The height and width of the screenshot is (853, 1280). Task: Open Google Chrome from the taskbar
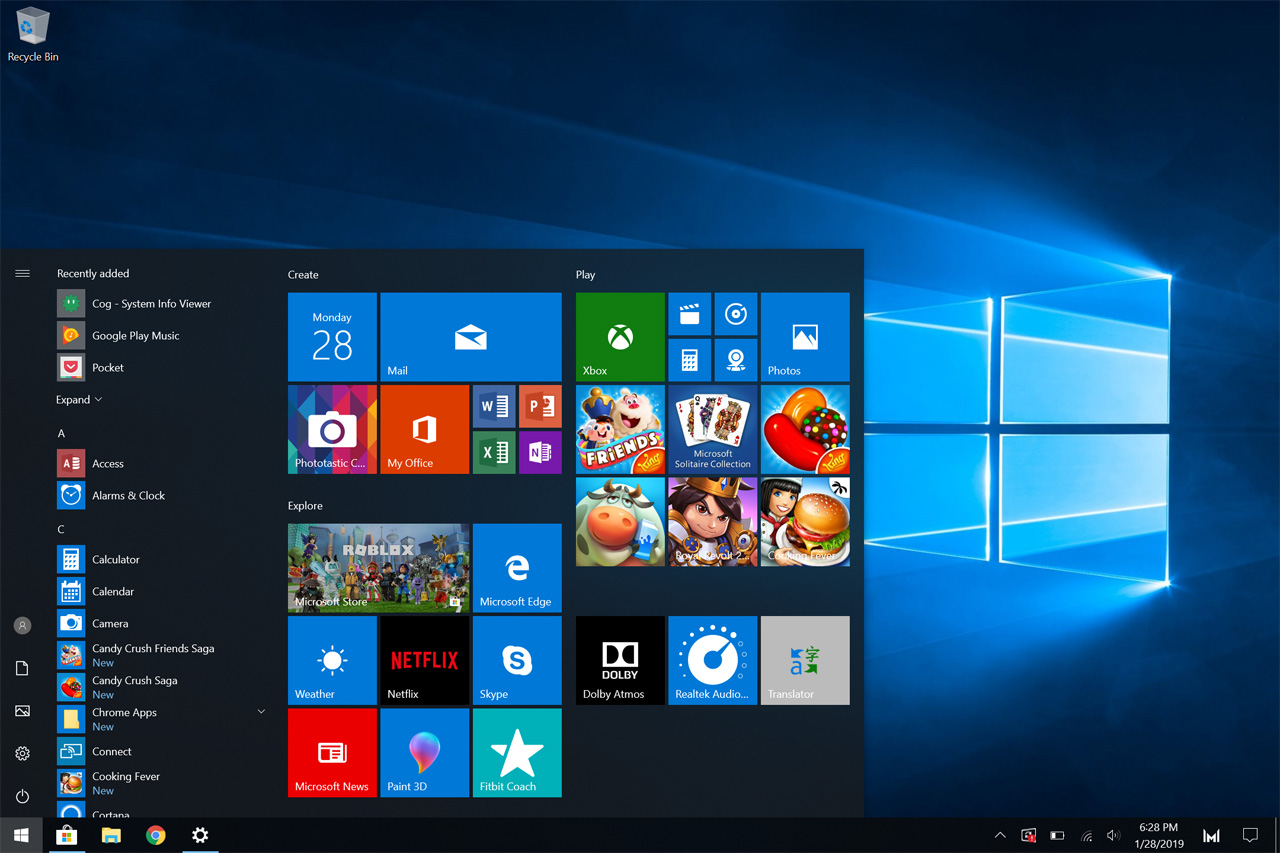click(x=155, y=835)
